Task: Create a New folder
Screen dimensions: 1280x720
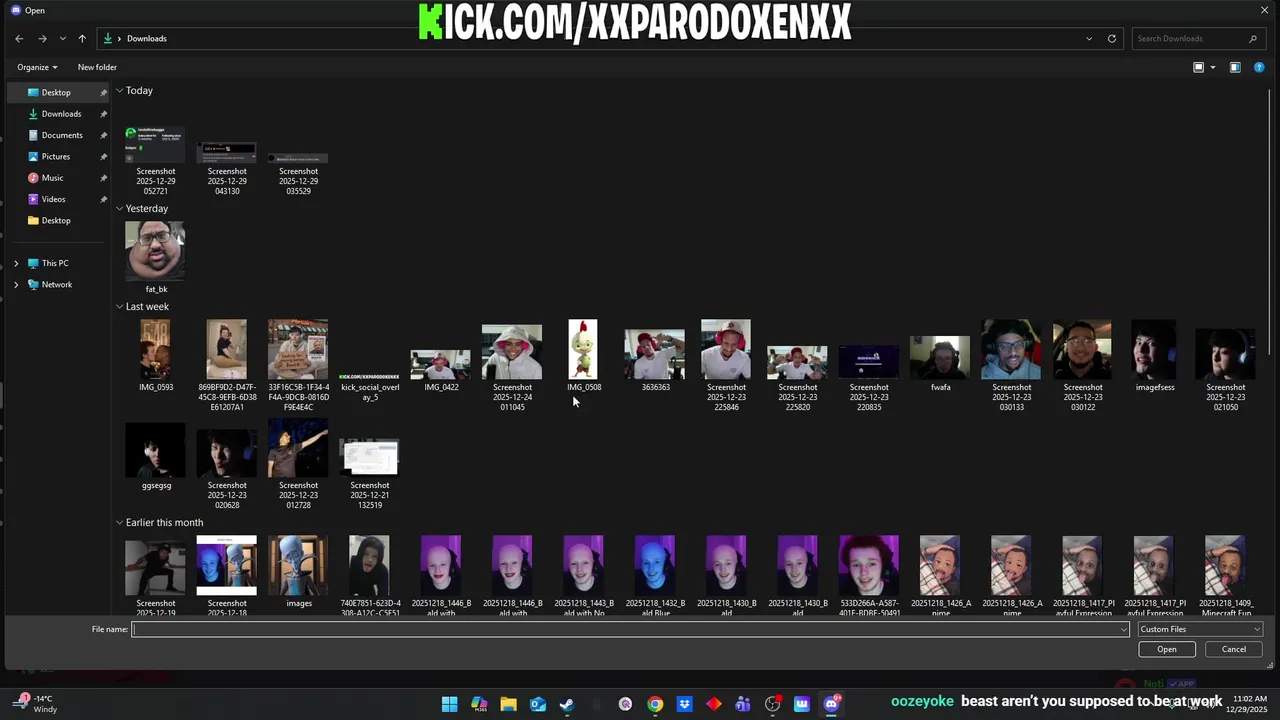Action: tap(97, 67)
